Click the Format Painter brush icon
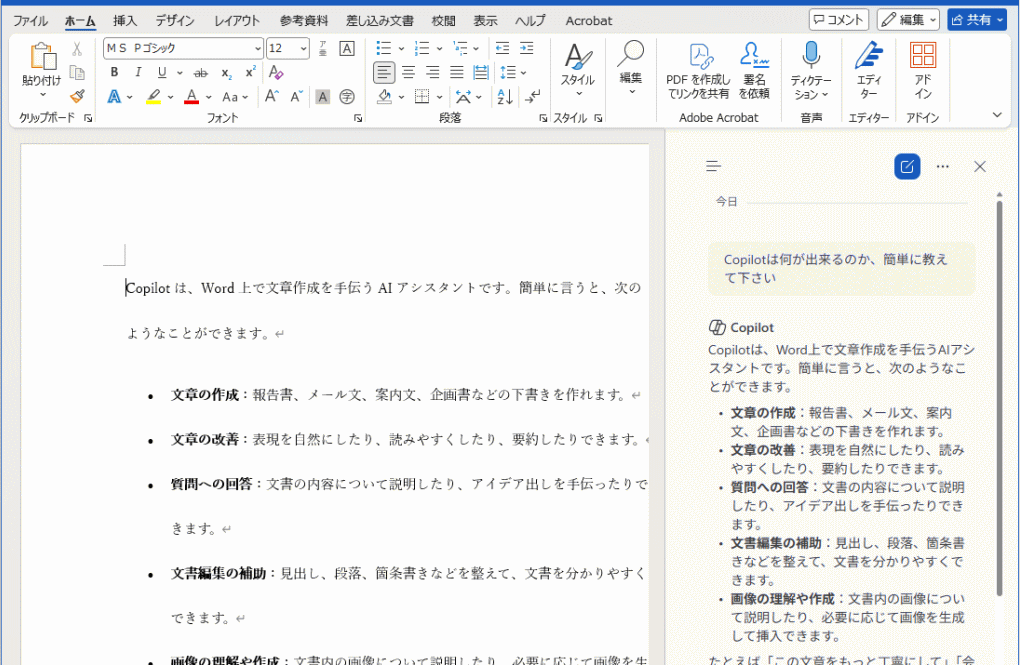 (x=77, y=97)
